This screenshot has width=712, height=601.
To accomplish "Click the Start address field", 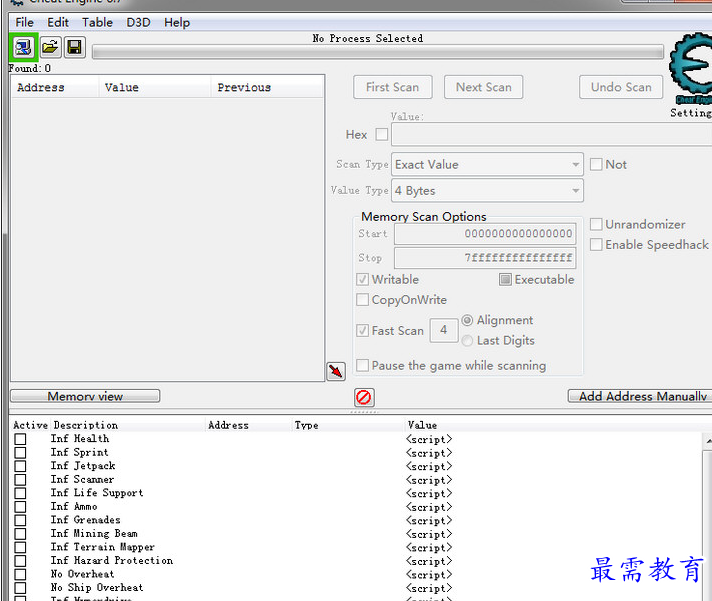I will tap(485, 234).
